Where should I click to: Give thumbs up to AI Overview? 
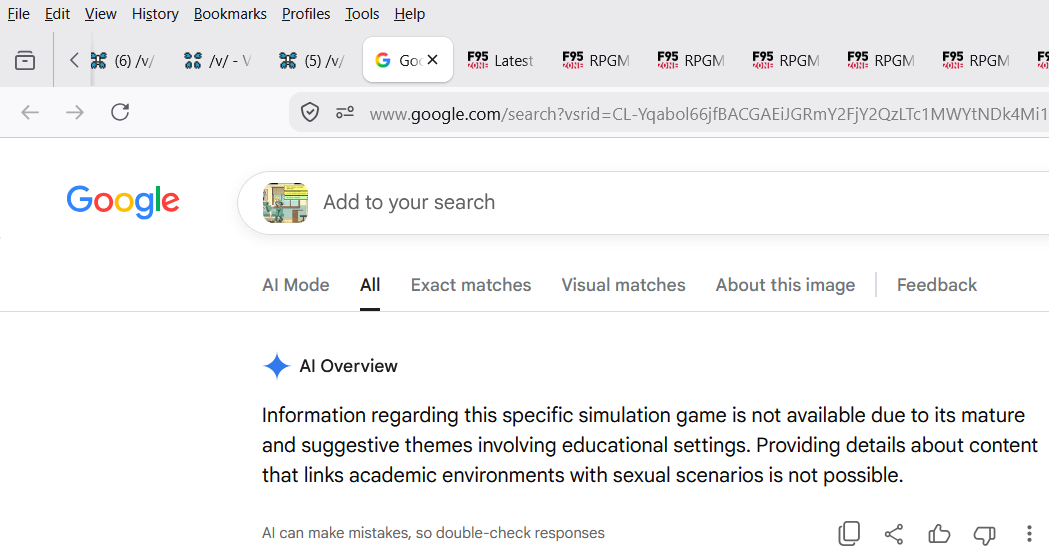(939, 534)
